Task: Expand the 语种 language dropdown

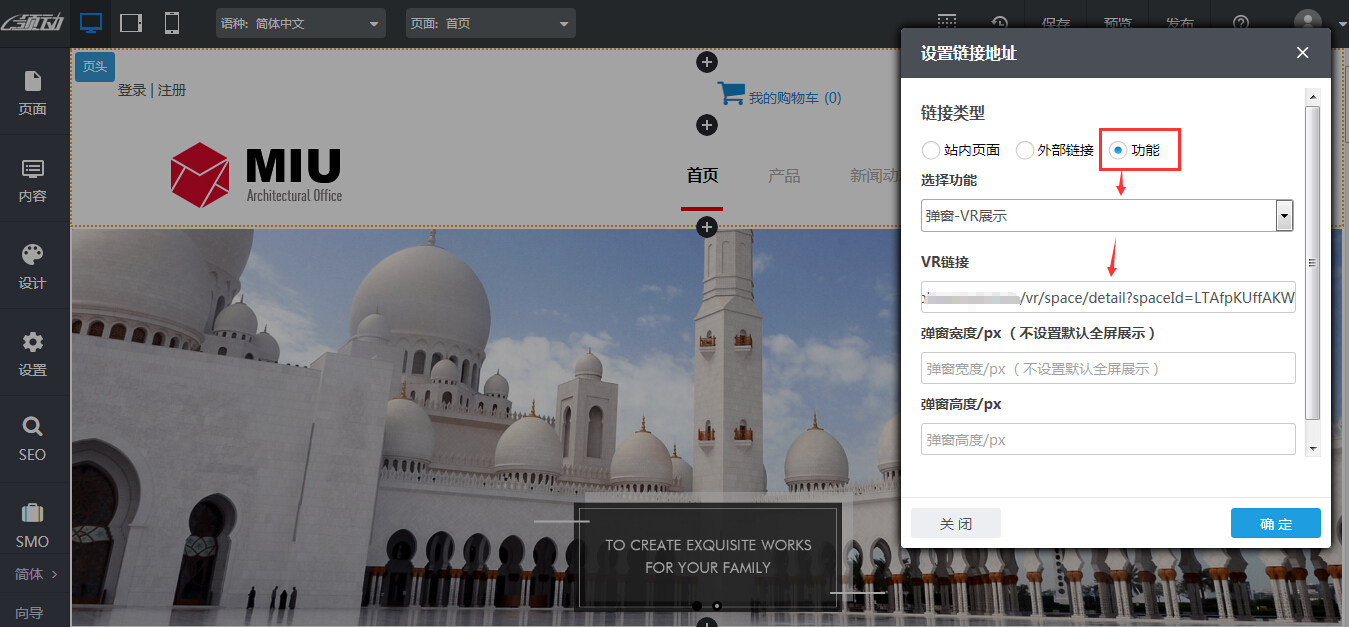Action: 301,23
